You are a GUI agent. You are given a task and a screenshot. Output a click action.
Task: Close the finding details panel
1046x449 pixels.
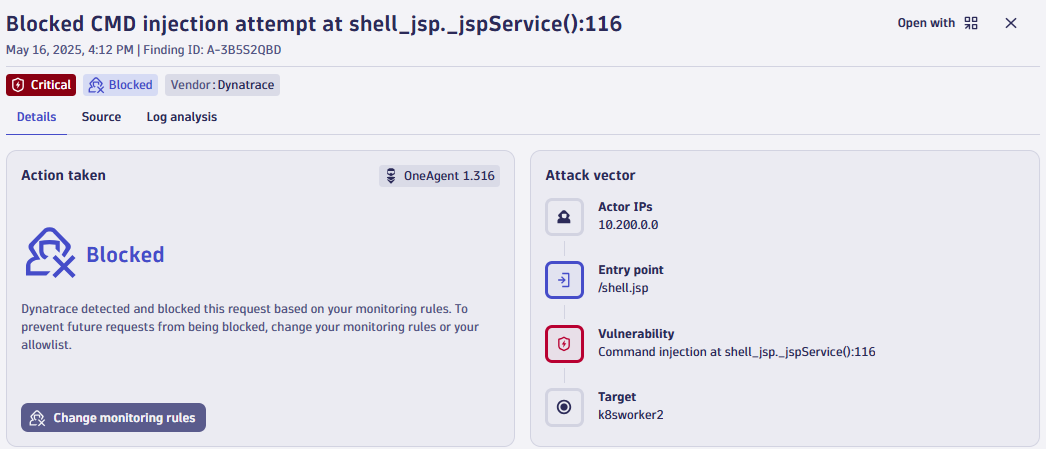[1011, 23]
